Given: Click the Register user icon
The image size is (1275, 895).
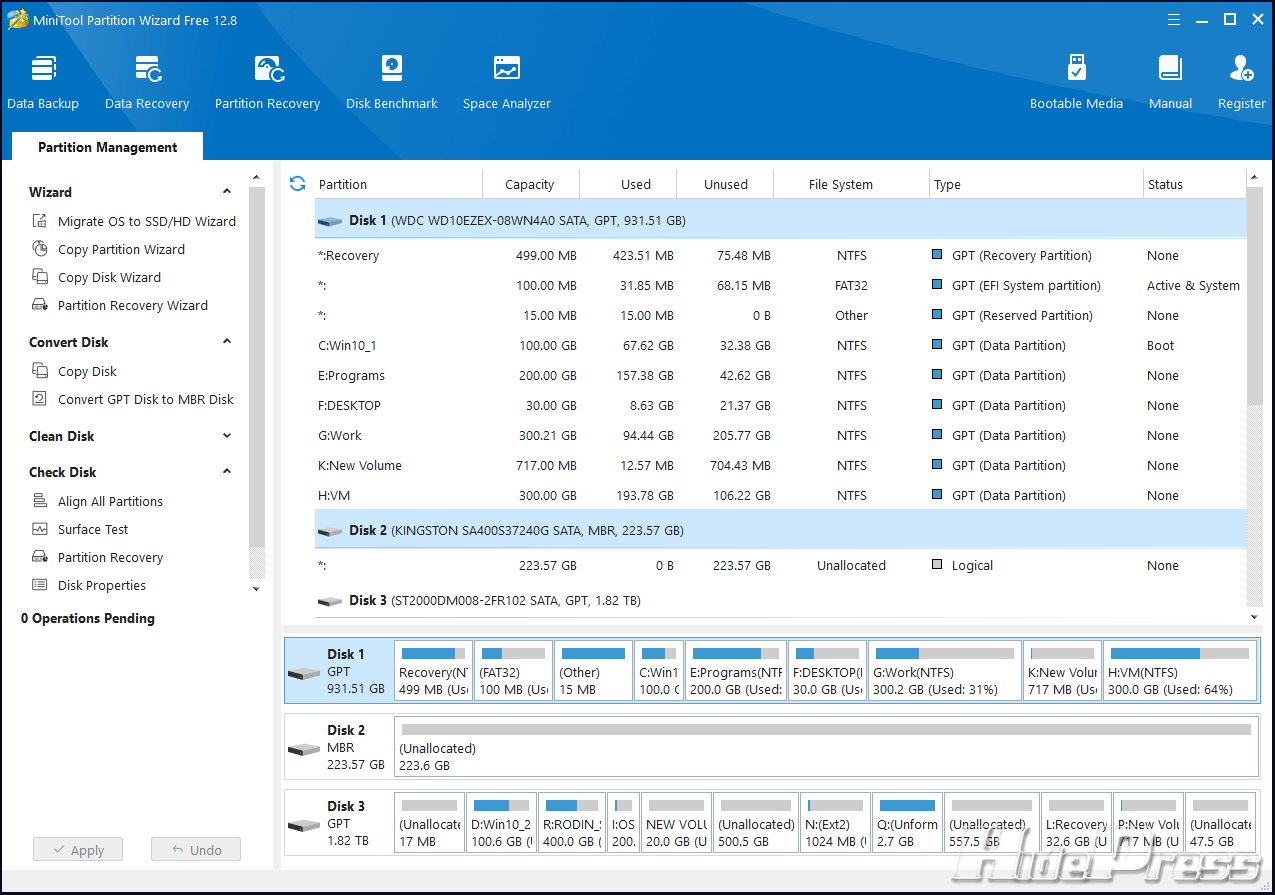Looking at the screenshot, I should point(1241,81).
